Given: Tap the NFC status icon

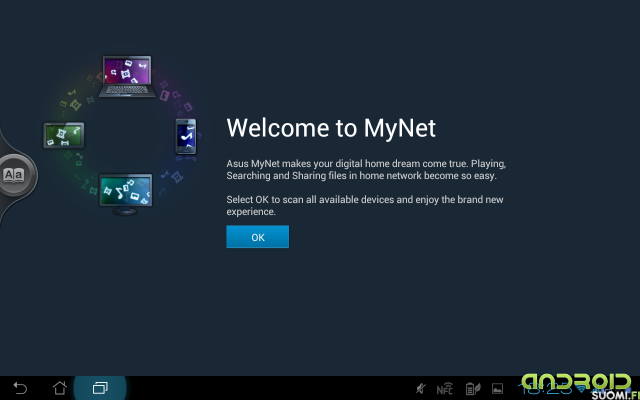Looking at the screenshot, I should 445,389.
